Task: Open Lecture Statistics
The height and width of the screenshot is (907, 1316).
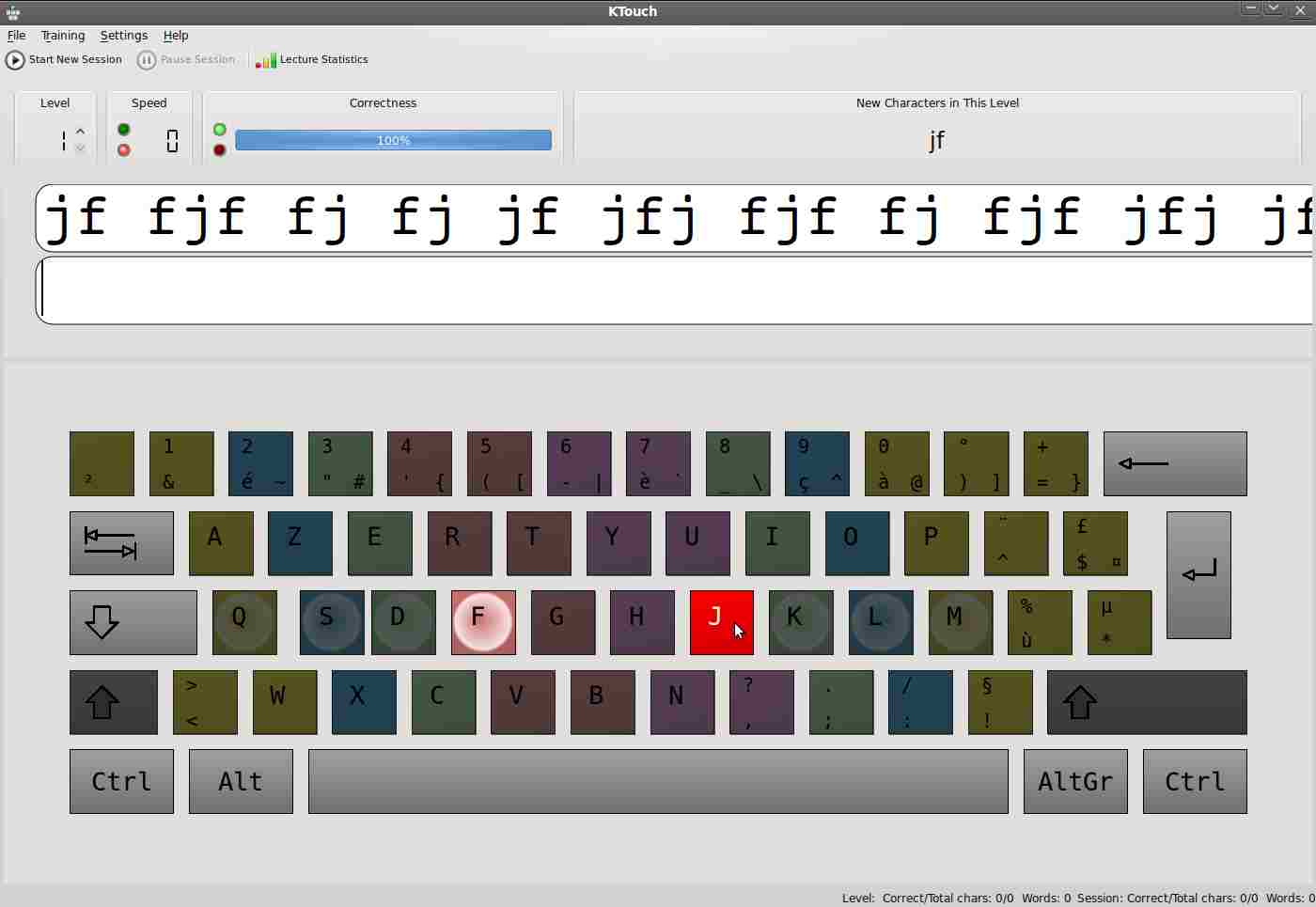Action: pos(312,59)
